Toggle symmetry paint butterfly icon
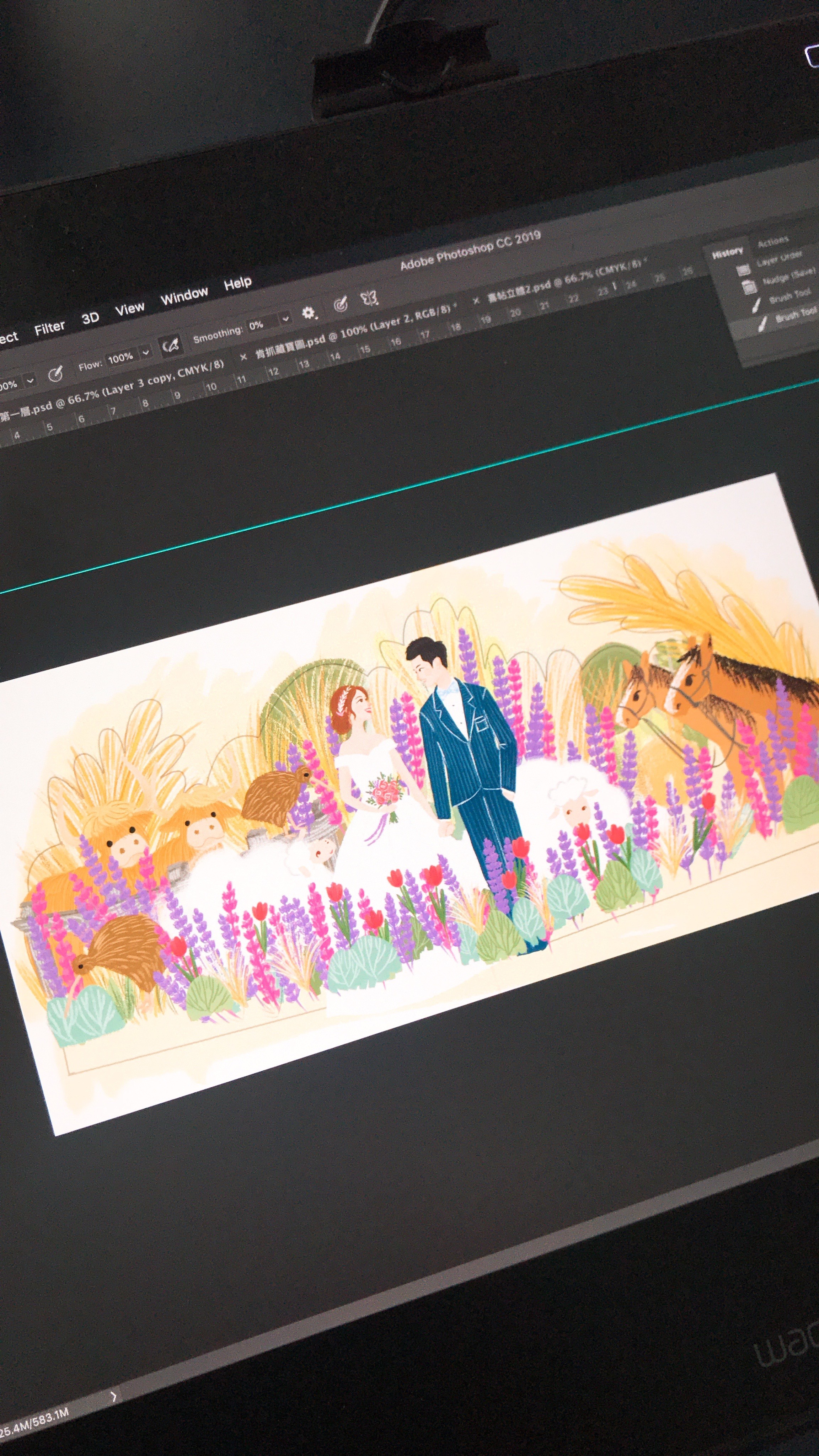The image size is (819, 1456). point(369,298)
